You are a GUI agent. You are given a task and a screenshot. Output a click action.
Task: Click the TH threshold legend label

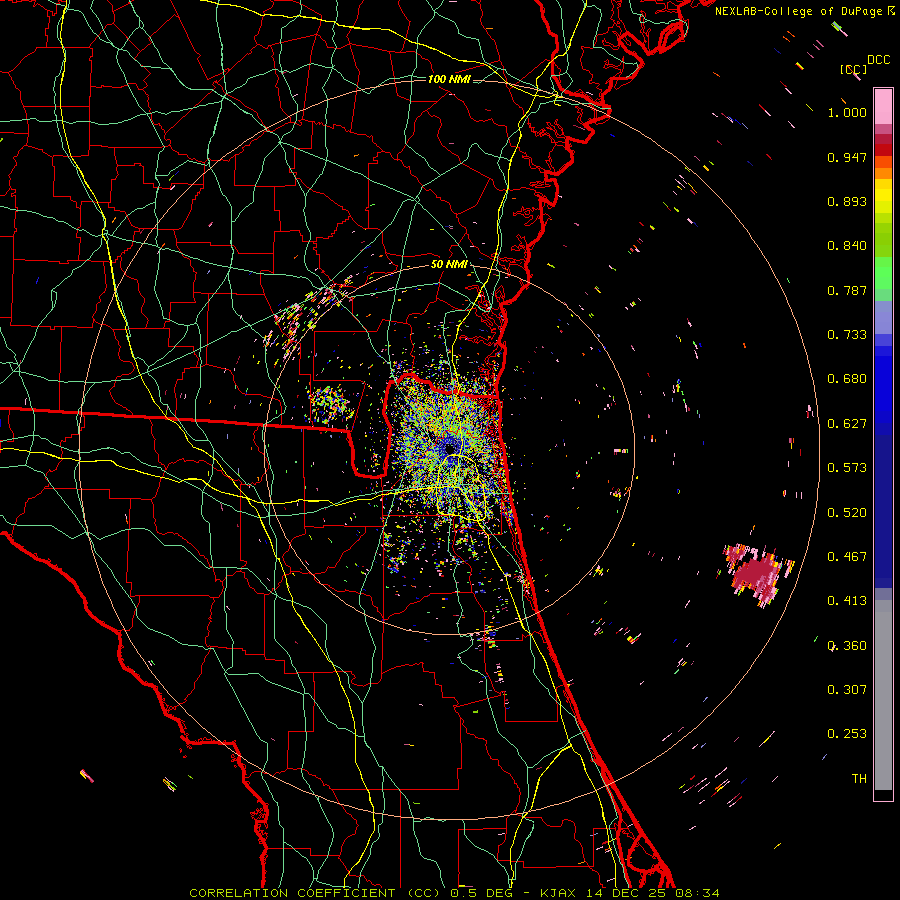pos(859,779)
